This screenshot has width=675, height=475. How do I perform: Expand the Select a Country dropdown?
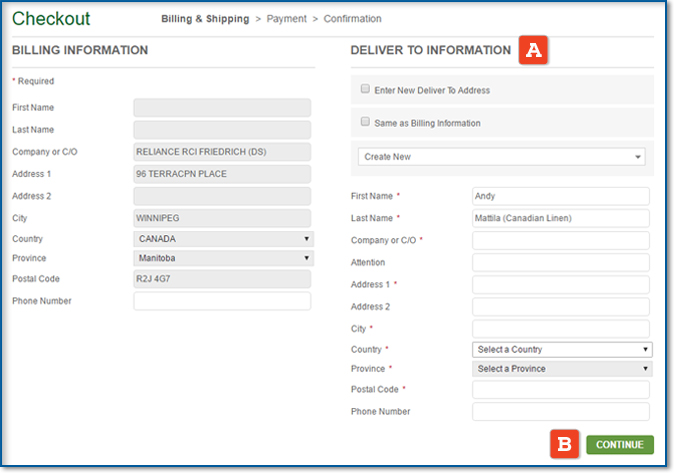coord(562,350)
